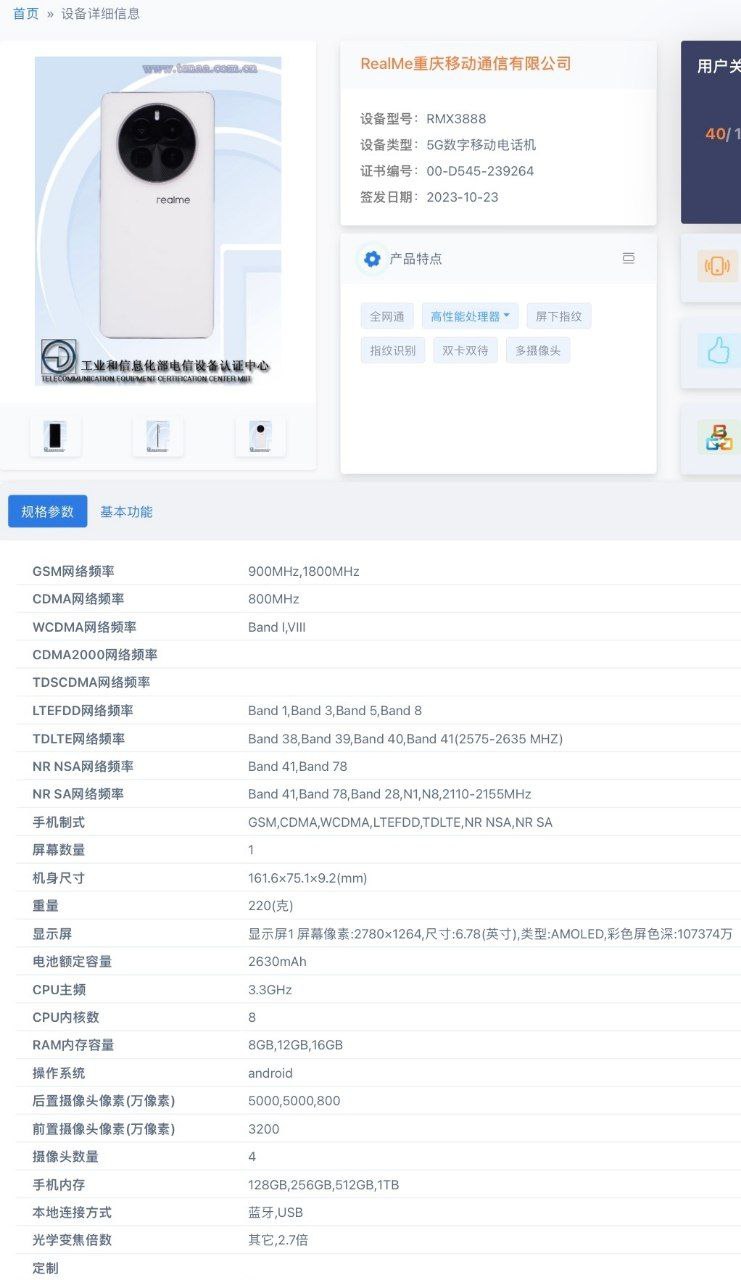Switch to the 基本功能 tab
The image size is (741, 1280).
point(126,511)
